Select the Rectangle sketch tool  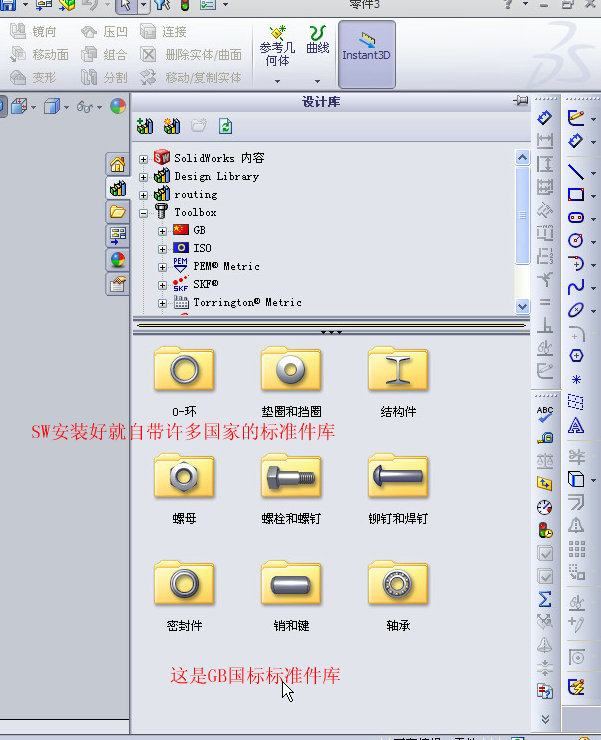tap(576, 194)
